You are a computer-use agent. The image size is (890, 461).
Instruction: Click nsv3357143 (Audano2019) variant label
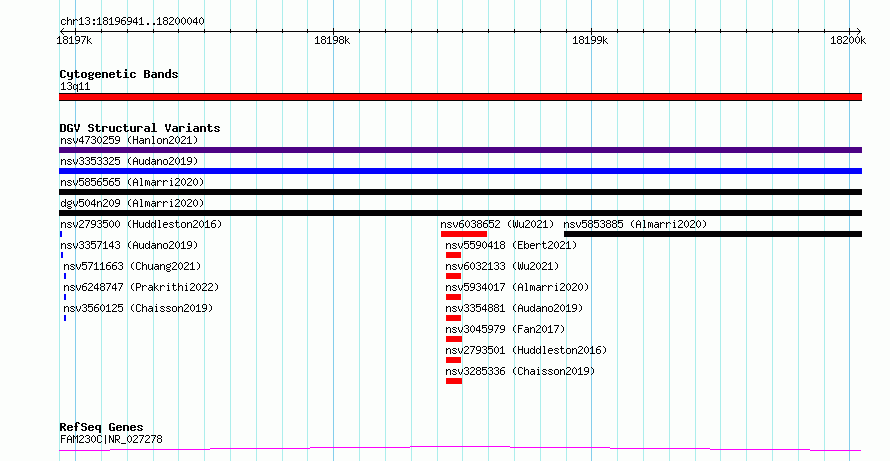tap(129, 245)
